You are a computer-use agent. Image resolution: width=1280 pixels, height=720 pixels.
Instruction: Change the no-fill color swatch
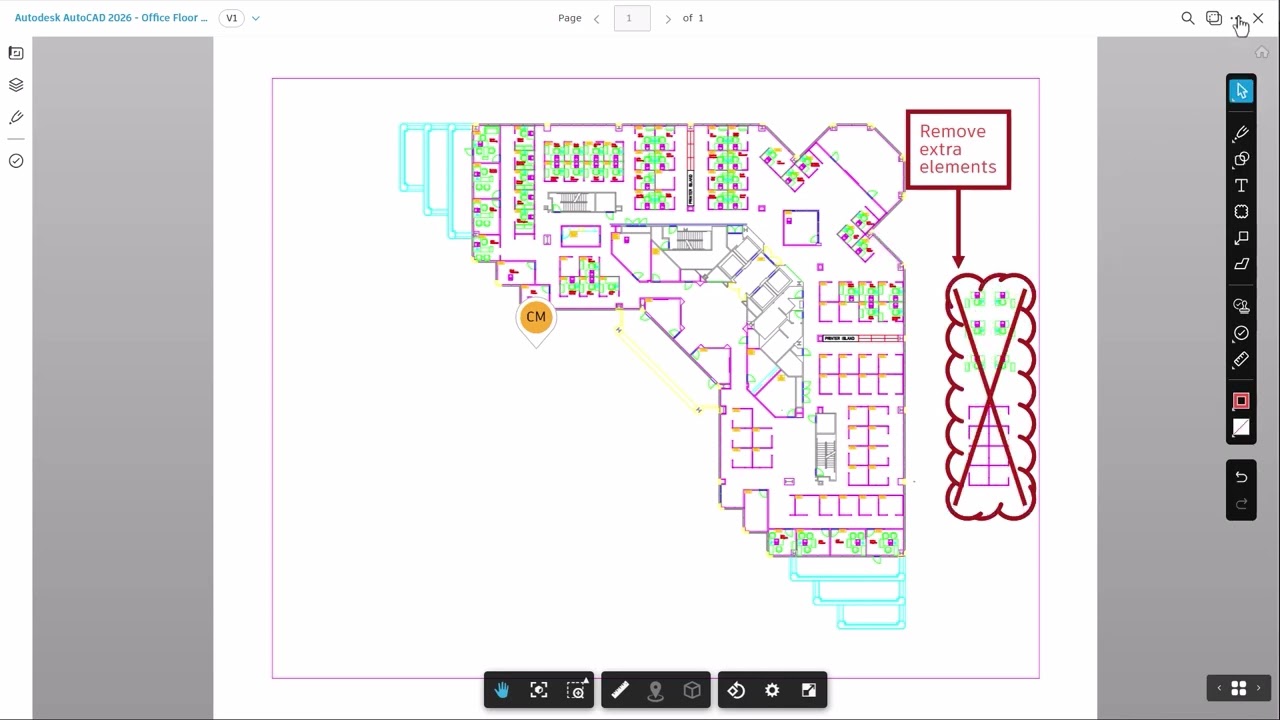[x=1241, y=428]
